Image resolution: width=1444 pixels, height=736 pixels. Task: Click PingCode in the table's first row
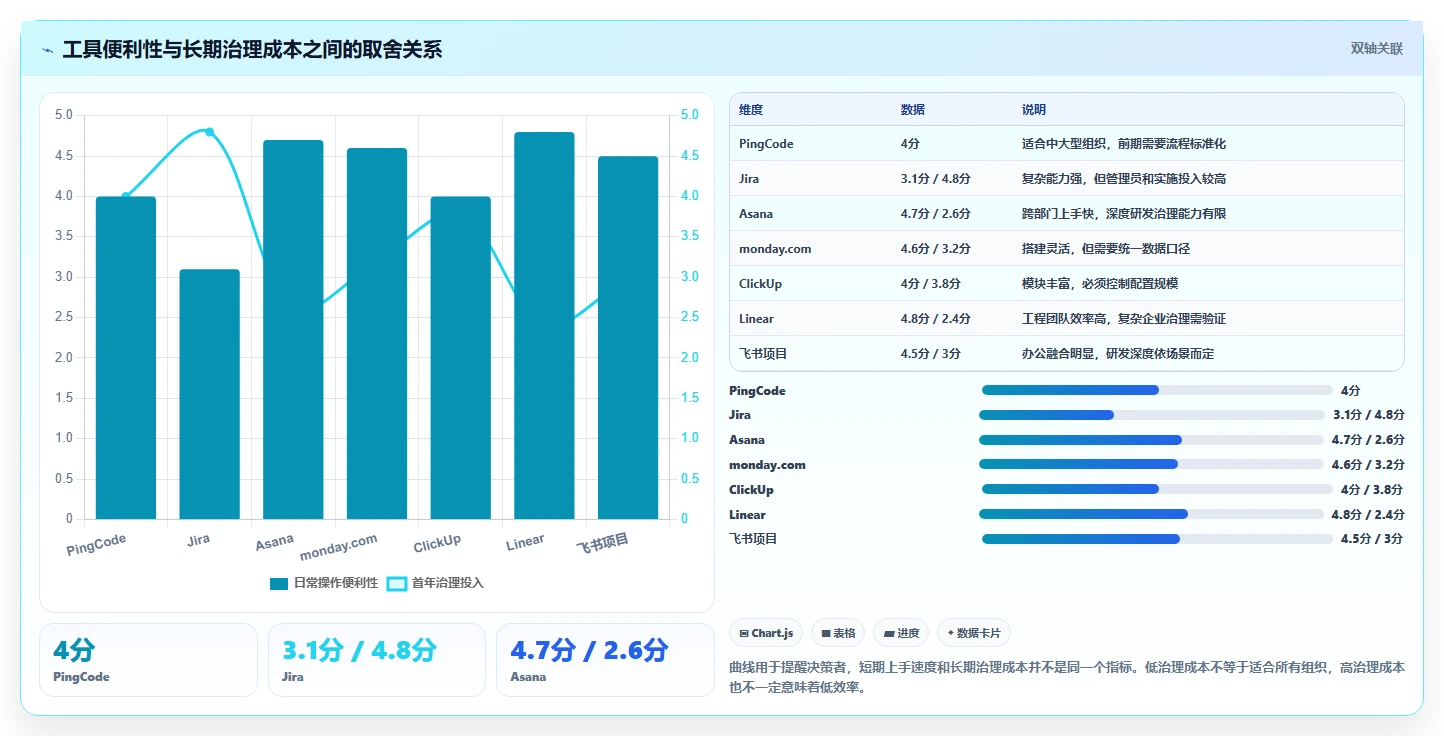click(766, 144)
